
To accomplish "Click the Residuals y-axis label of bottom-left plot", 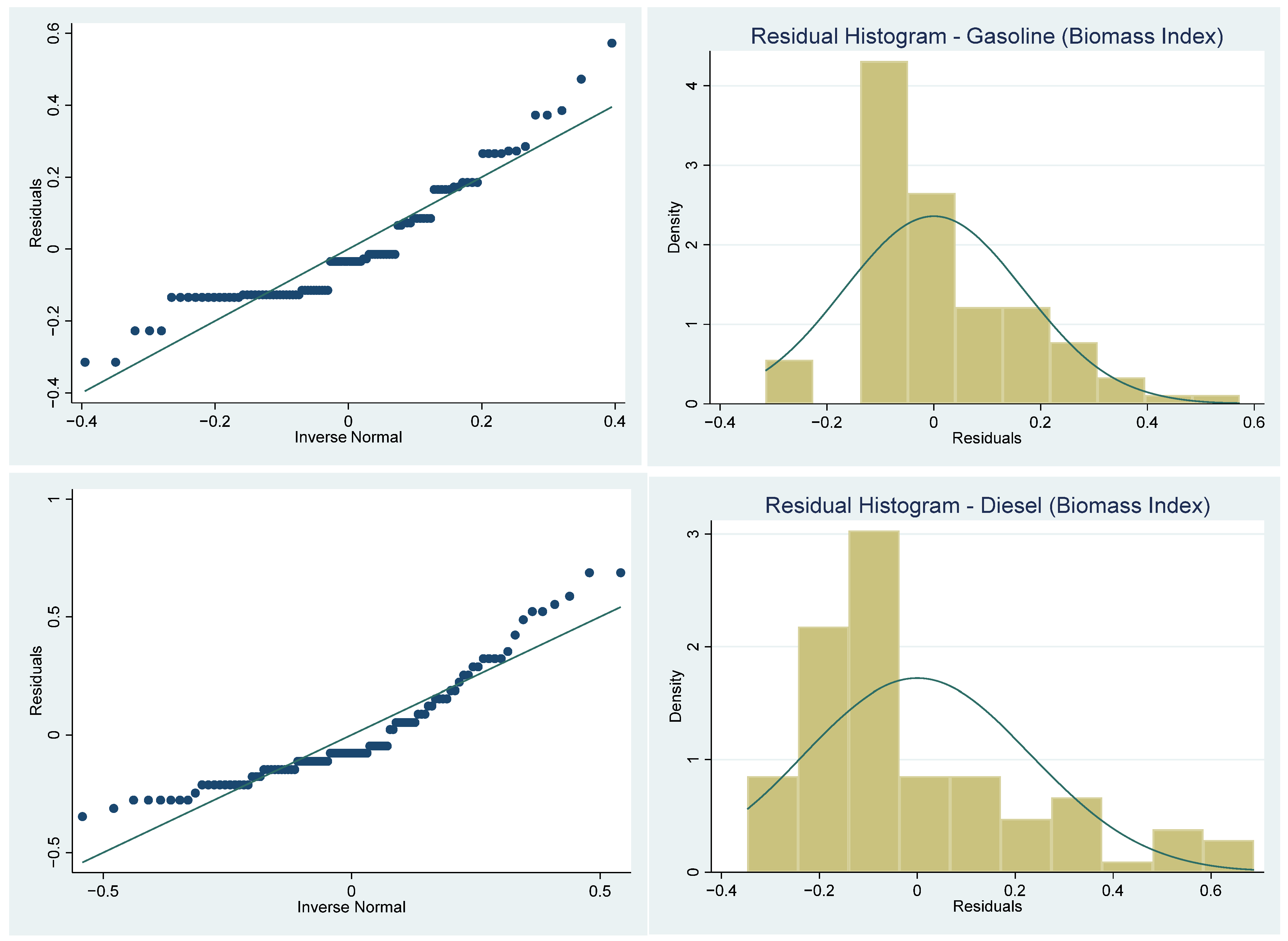I will point(36,681).
